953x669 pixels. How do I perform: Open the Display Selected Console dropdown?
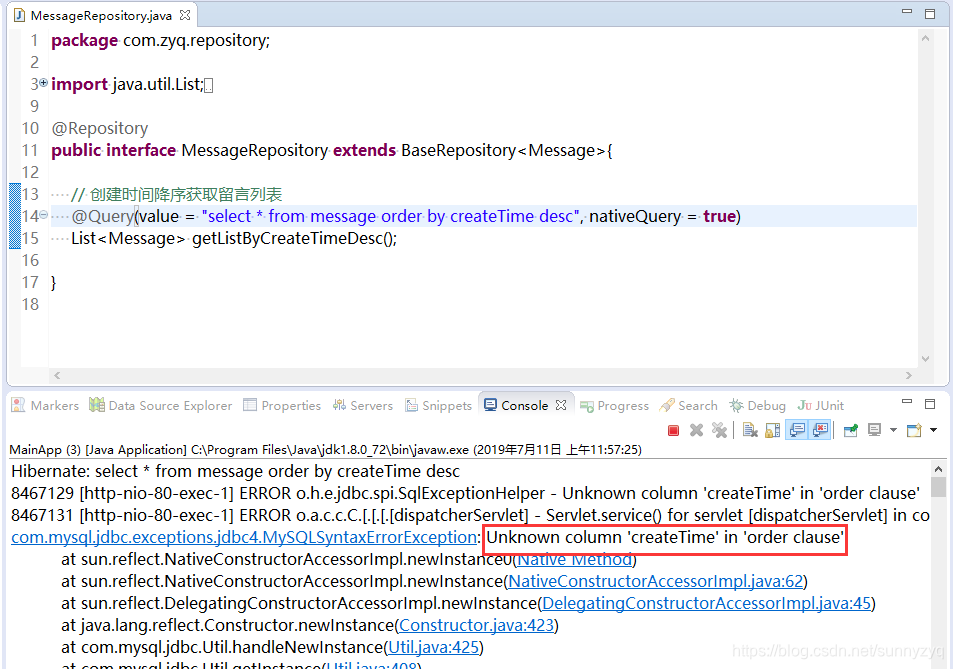892,430
